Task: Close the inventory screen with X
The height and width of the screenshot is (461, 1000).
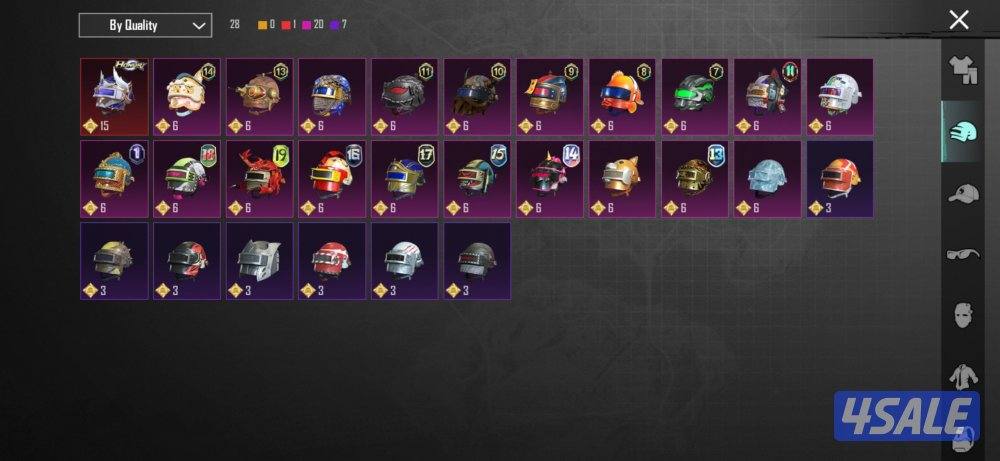Action: coord(959,20)
